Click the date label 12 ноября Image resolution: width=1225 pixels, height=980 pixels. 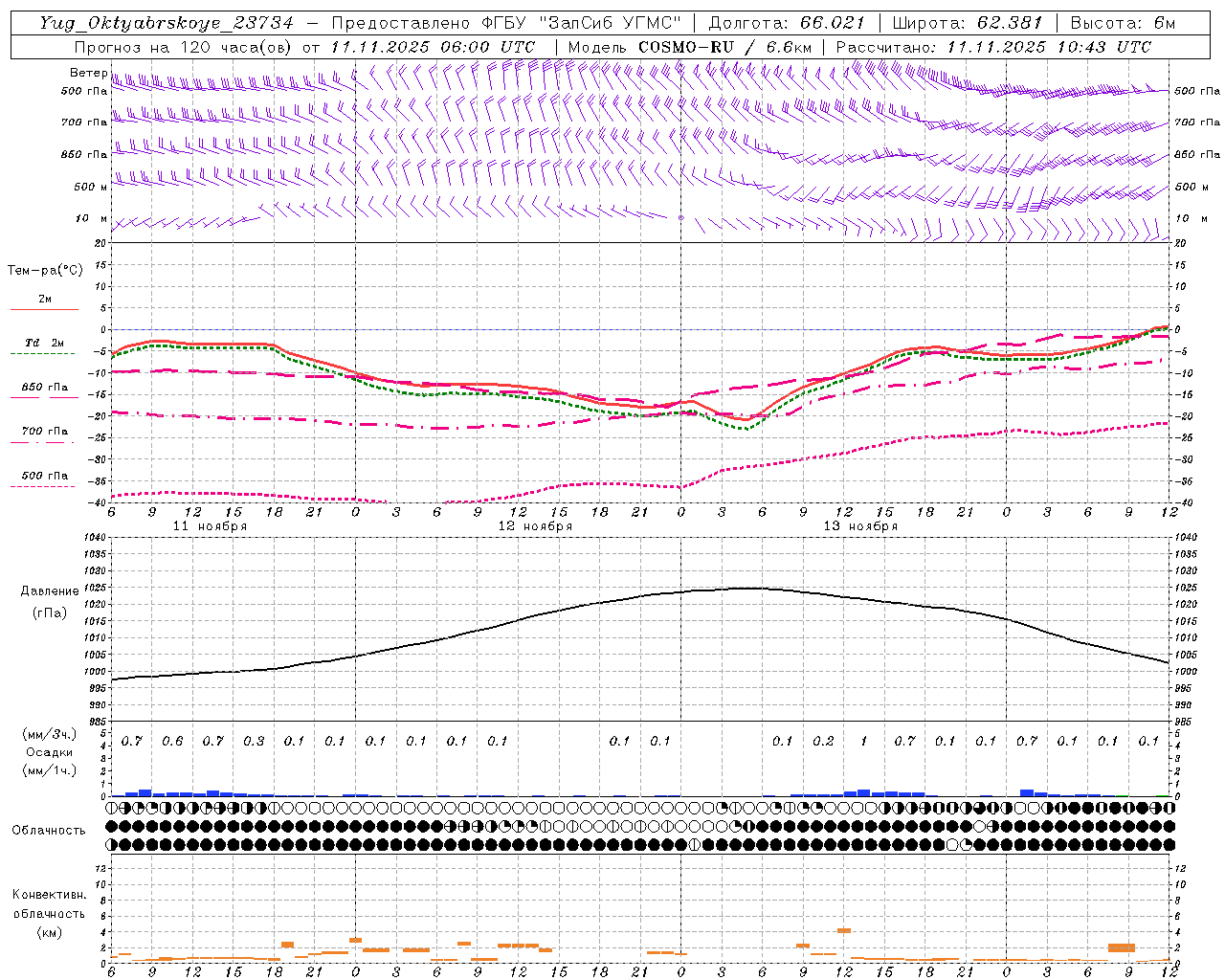click(x=535, y=526)
